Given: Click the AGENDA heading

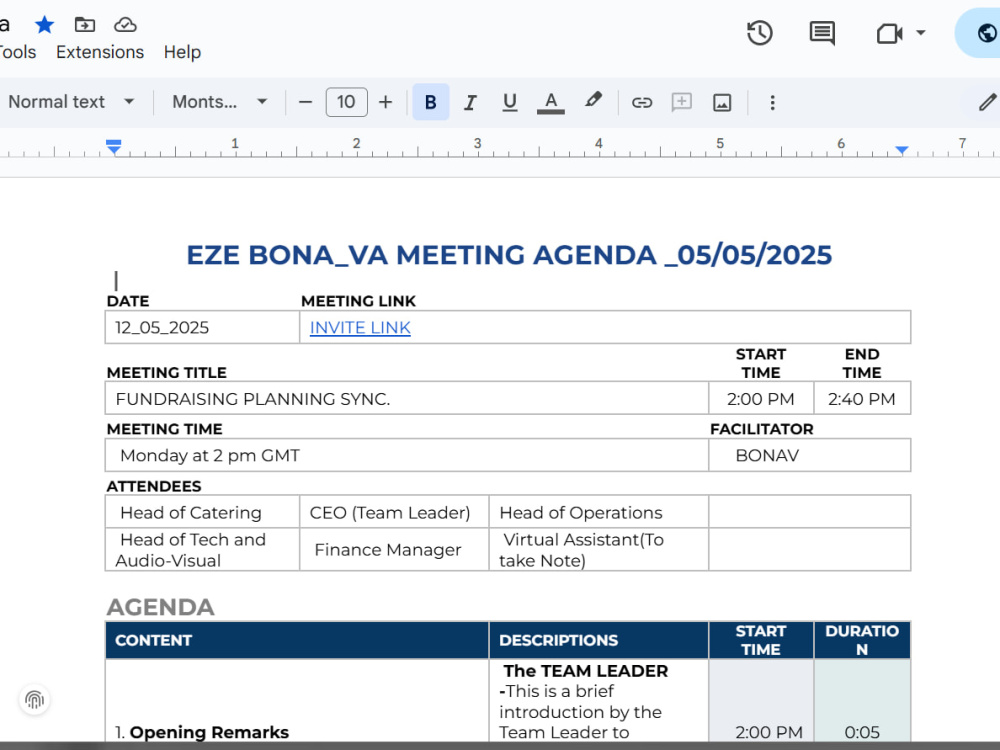Looking at the screenshot, I should coord(160,607).
